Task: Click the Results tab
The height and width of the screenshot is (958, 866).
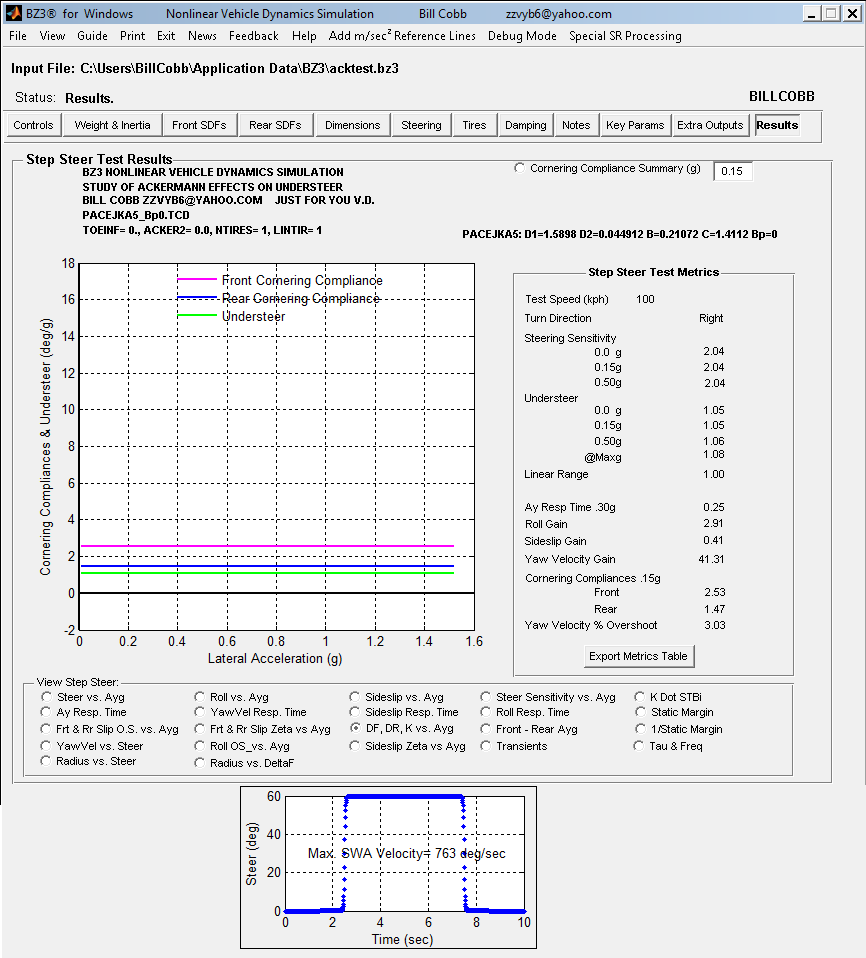Action: (777, 125)
